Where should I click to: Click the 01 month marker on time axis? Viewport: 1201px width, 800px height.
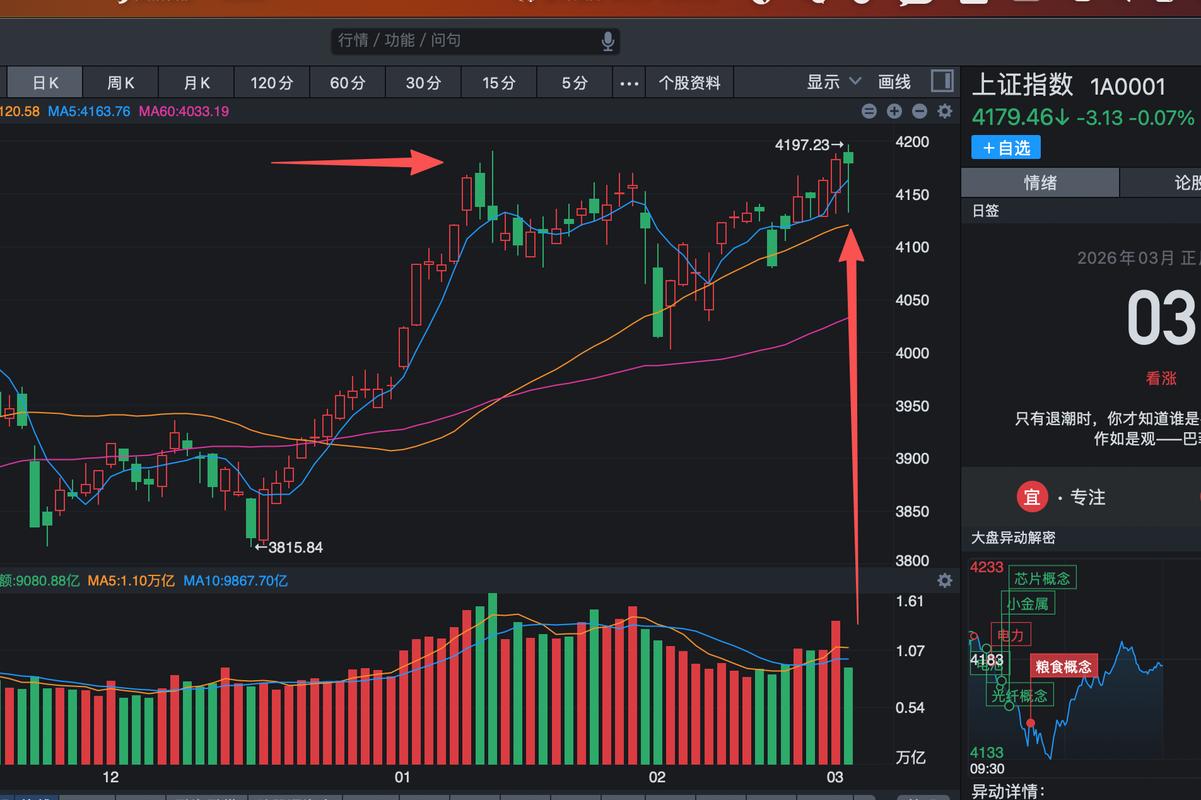403,777
